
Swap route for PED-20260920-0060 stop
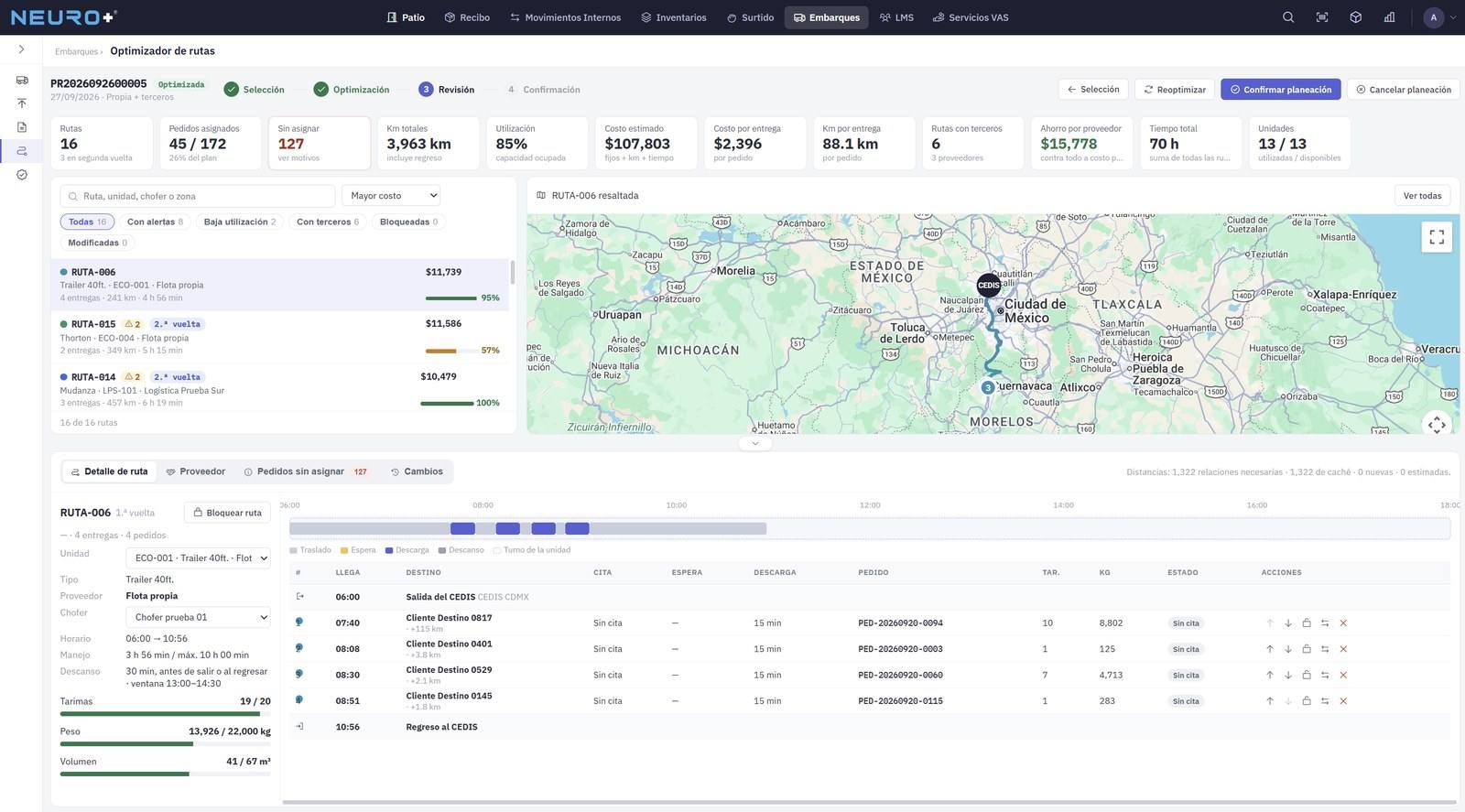pos(1325,676)
